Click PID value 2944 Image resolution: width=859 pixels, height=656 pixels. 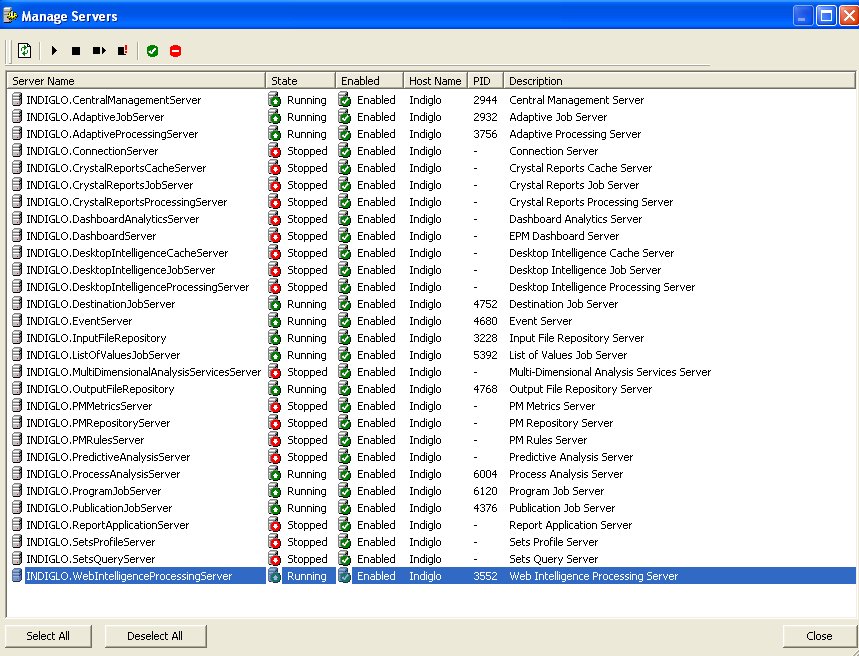point(485,100)
